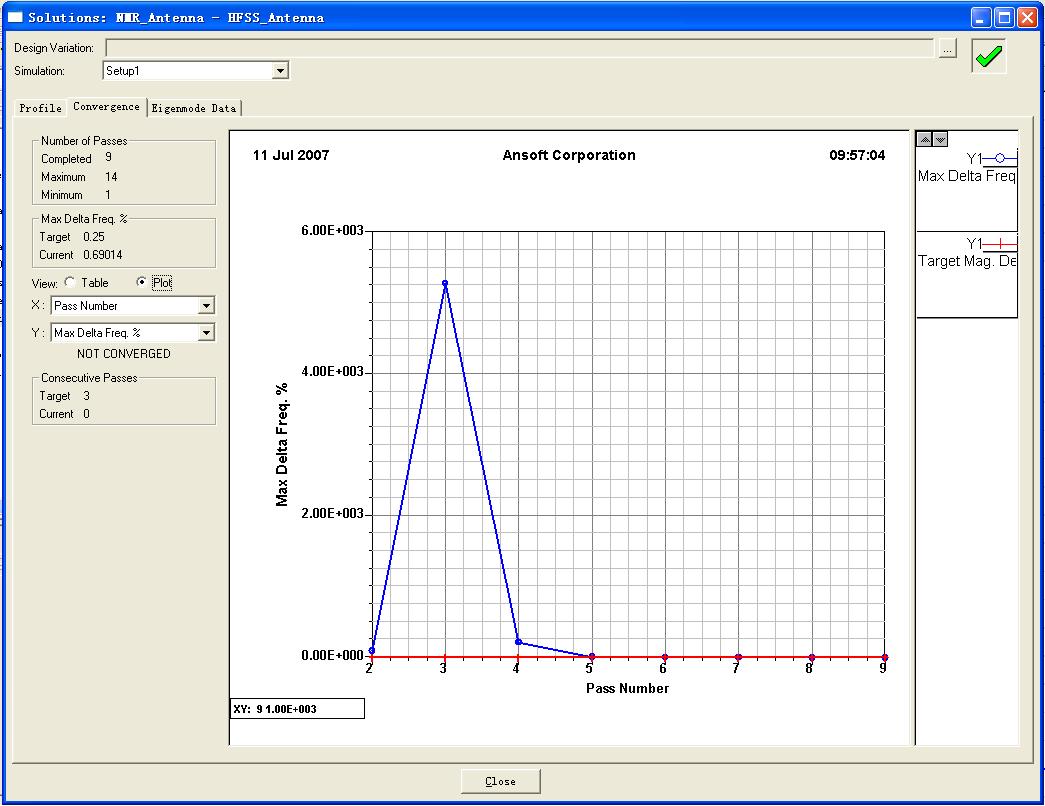Screen dimensions: 1045x806
Task: Click the XY coordinate readout box
Action: tap(297, 709)
